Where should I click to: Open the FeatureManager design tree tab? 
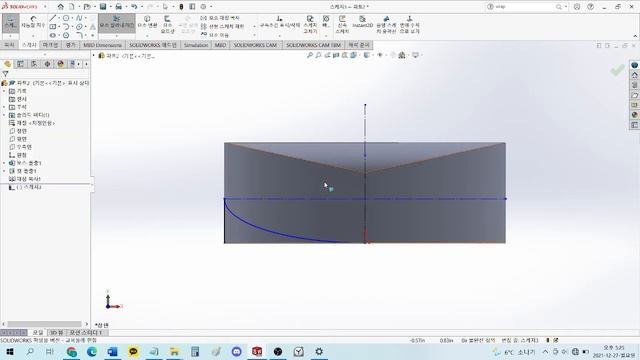(7, 64)
